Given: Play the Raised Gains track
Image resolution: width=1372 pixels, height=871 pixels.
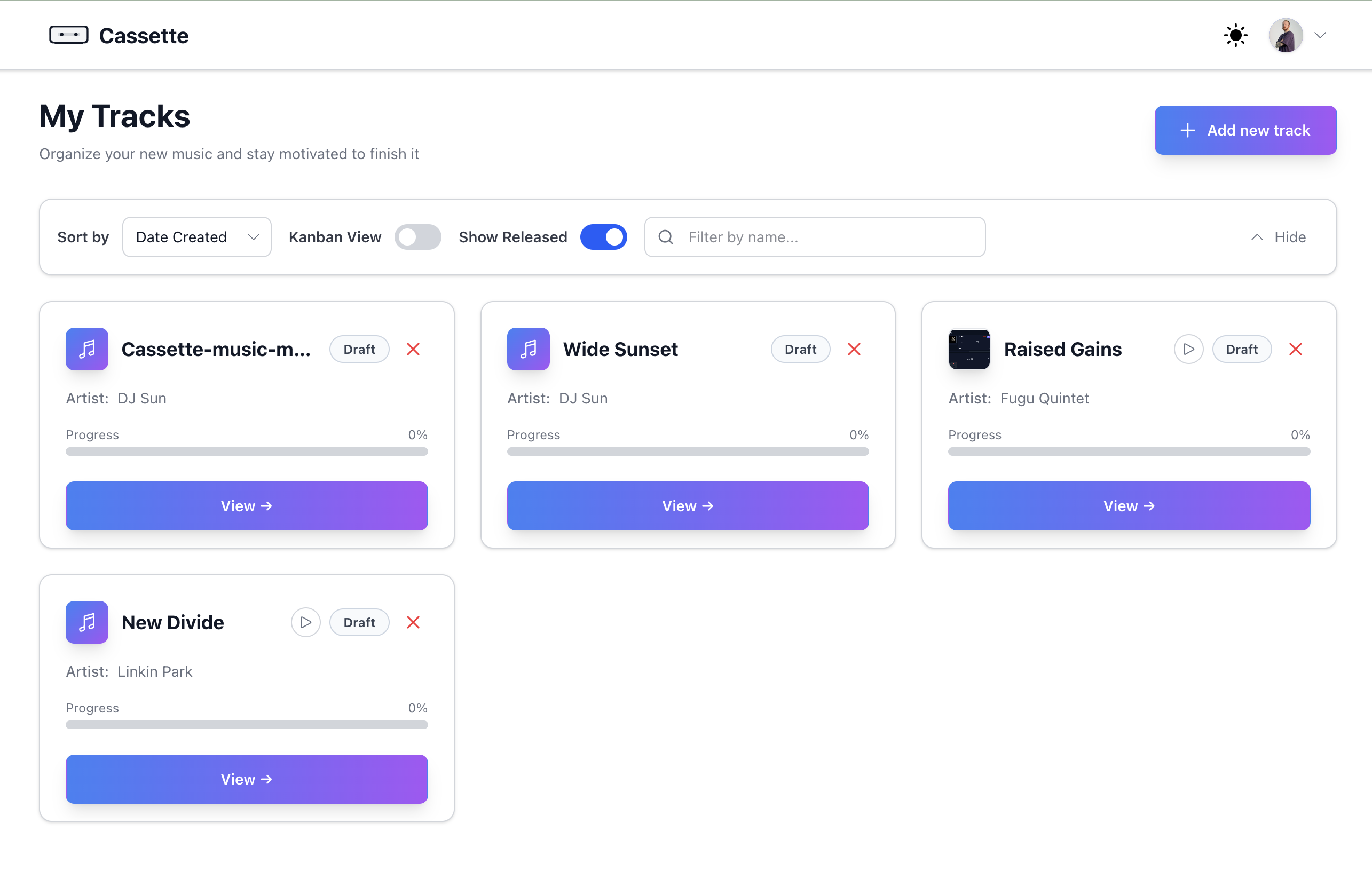Looking at the screenshot, I should [1188, 349].
